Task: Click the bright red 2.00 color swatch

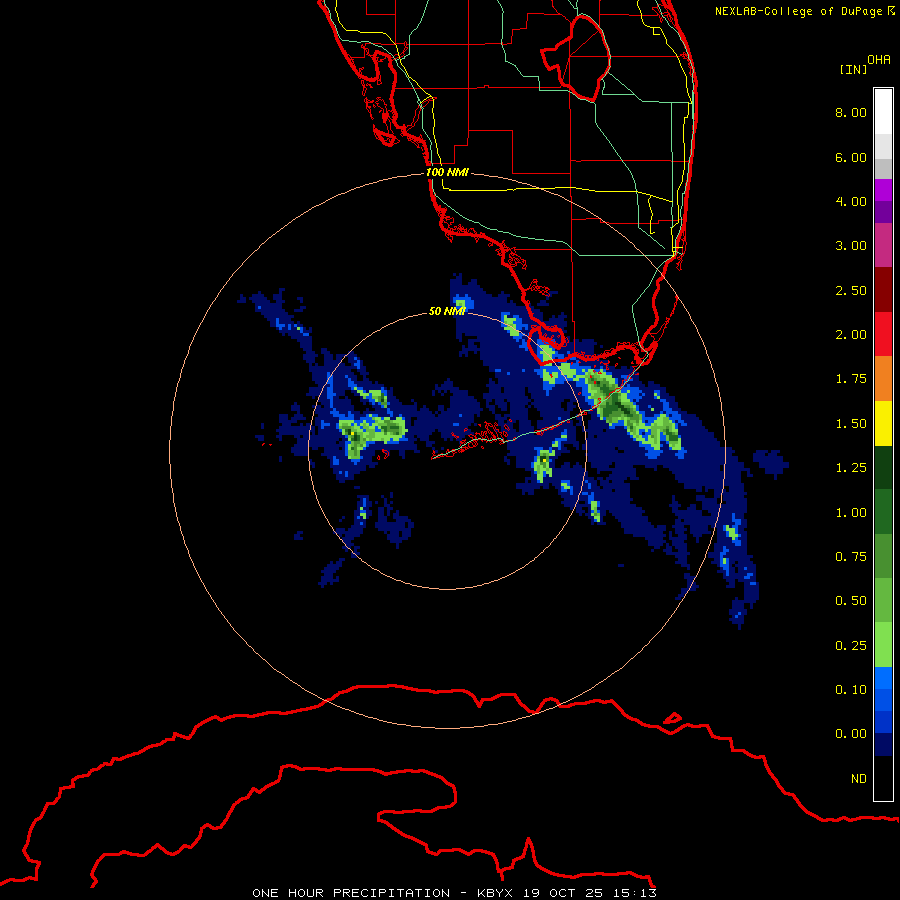Action: coord(883,334)
